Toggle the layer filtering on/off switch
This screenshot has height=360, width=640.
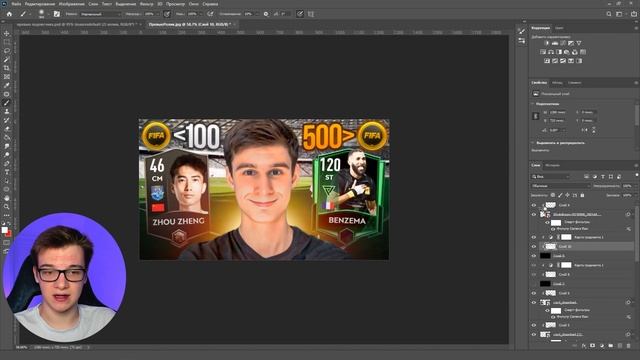[x=637, y=176]
